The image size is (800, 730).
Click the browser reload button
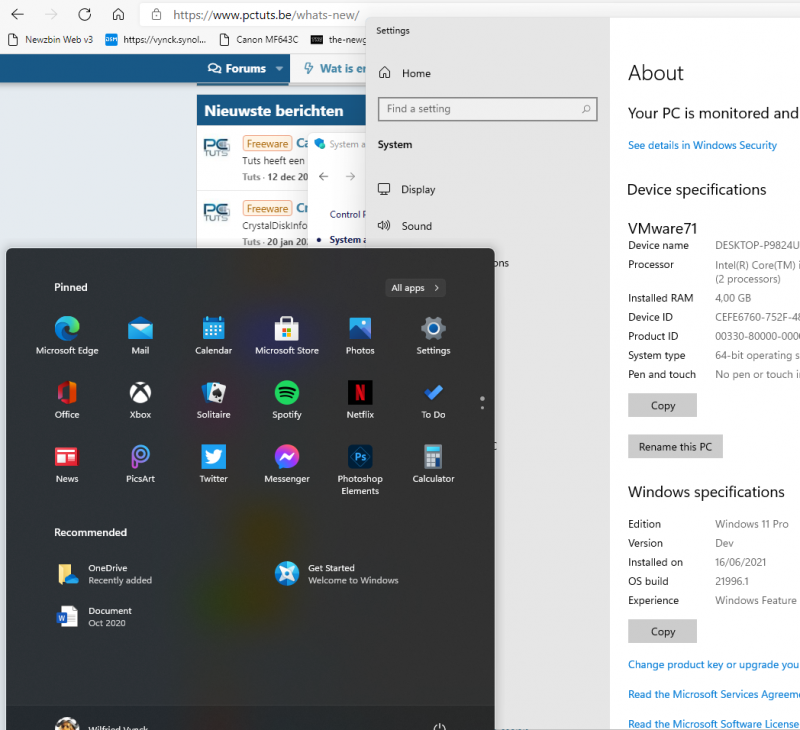[x=85, y=15]
